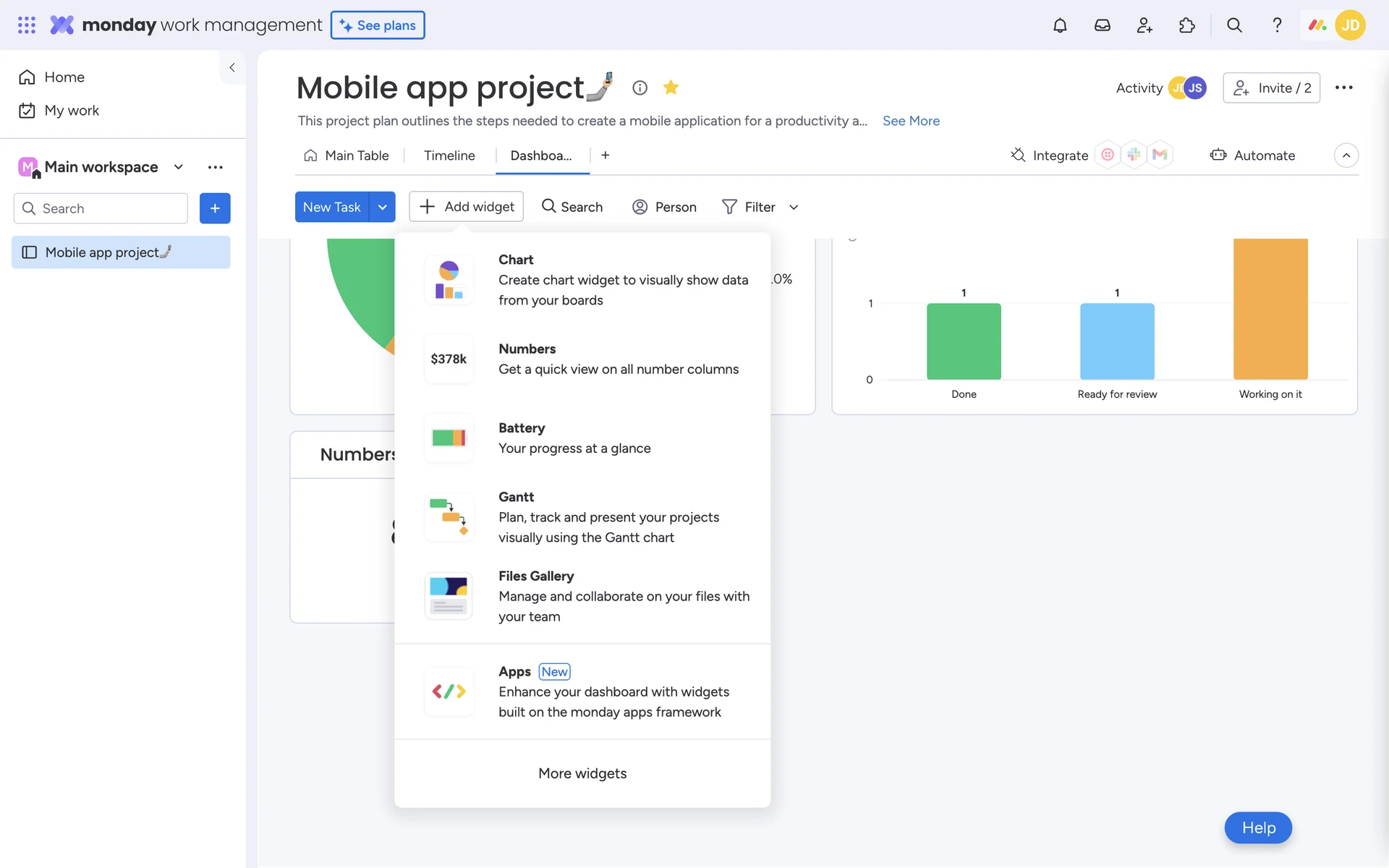Focus the sidebar Search field
Image resolution: width=1389 pixels, height=868 pixels.
tap(109, 208)
